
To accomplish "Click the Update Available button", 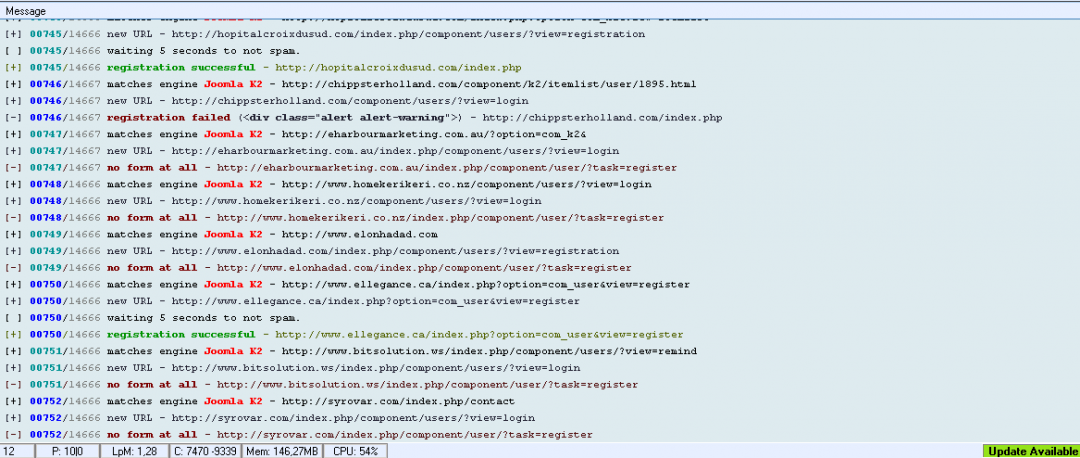I will [1031, 451].
